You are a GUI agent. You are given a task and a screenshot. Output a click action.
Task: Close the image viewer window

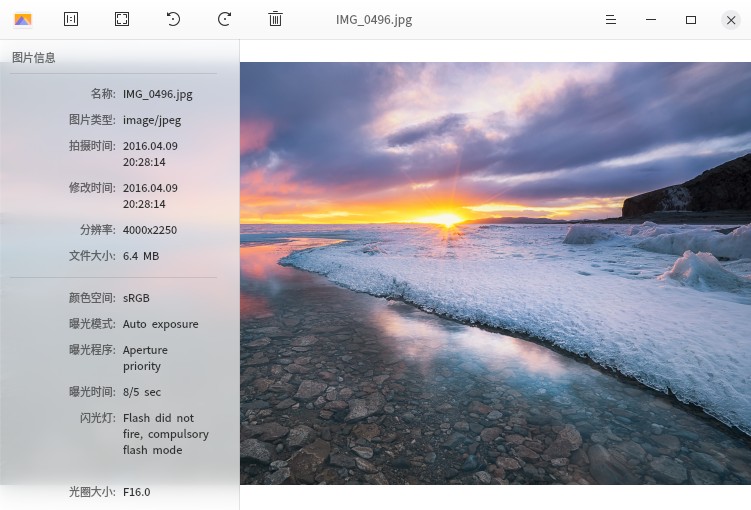click(730, 20)
